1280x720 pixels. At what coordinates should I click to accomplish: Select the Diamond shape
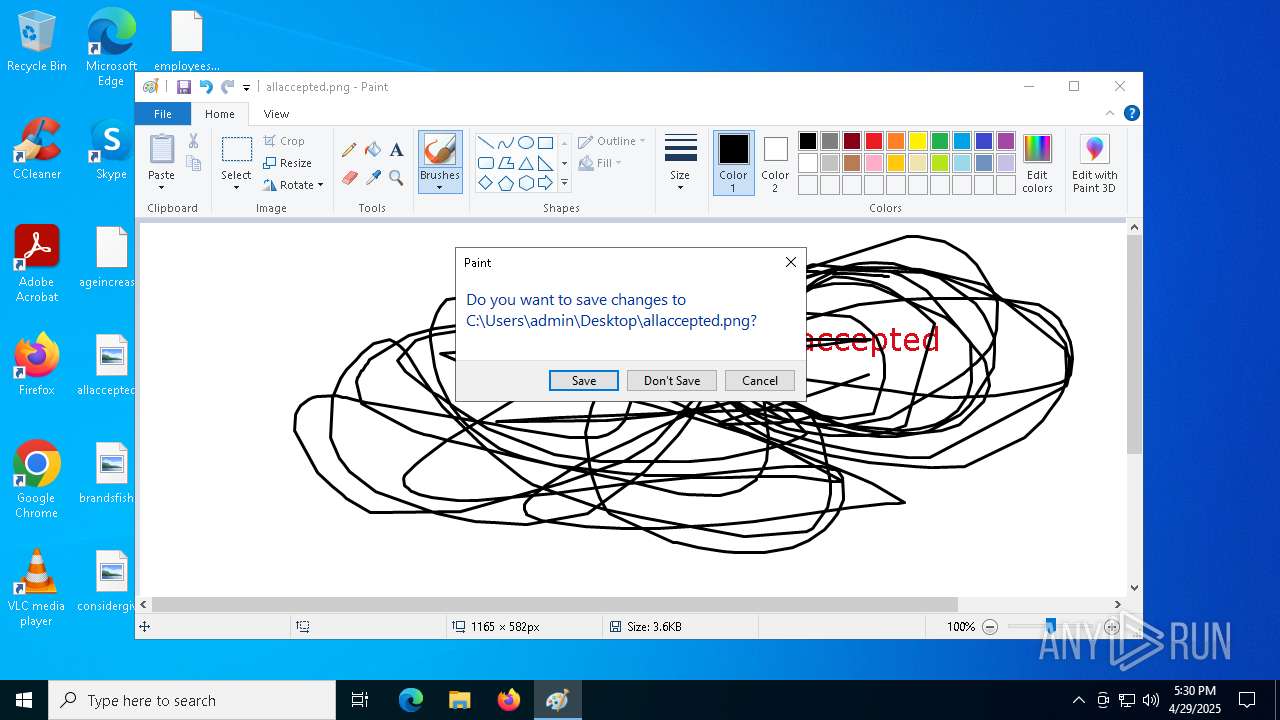pos(485,182)
